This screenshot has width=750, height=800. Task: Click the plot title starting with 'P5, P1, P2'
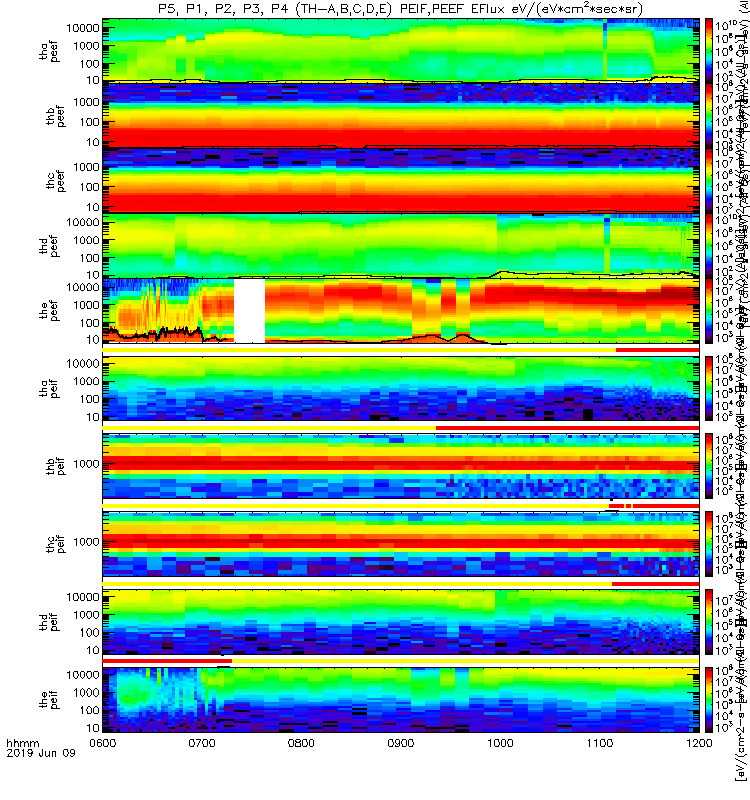(400, 9)
